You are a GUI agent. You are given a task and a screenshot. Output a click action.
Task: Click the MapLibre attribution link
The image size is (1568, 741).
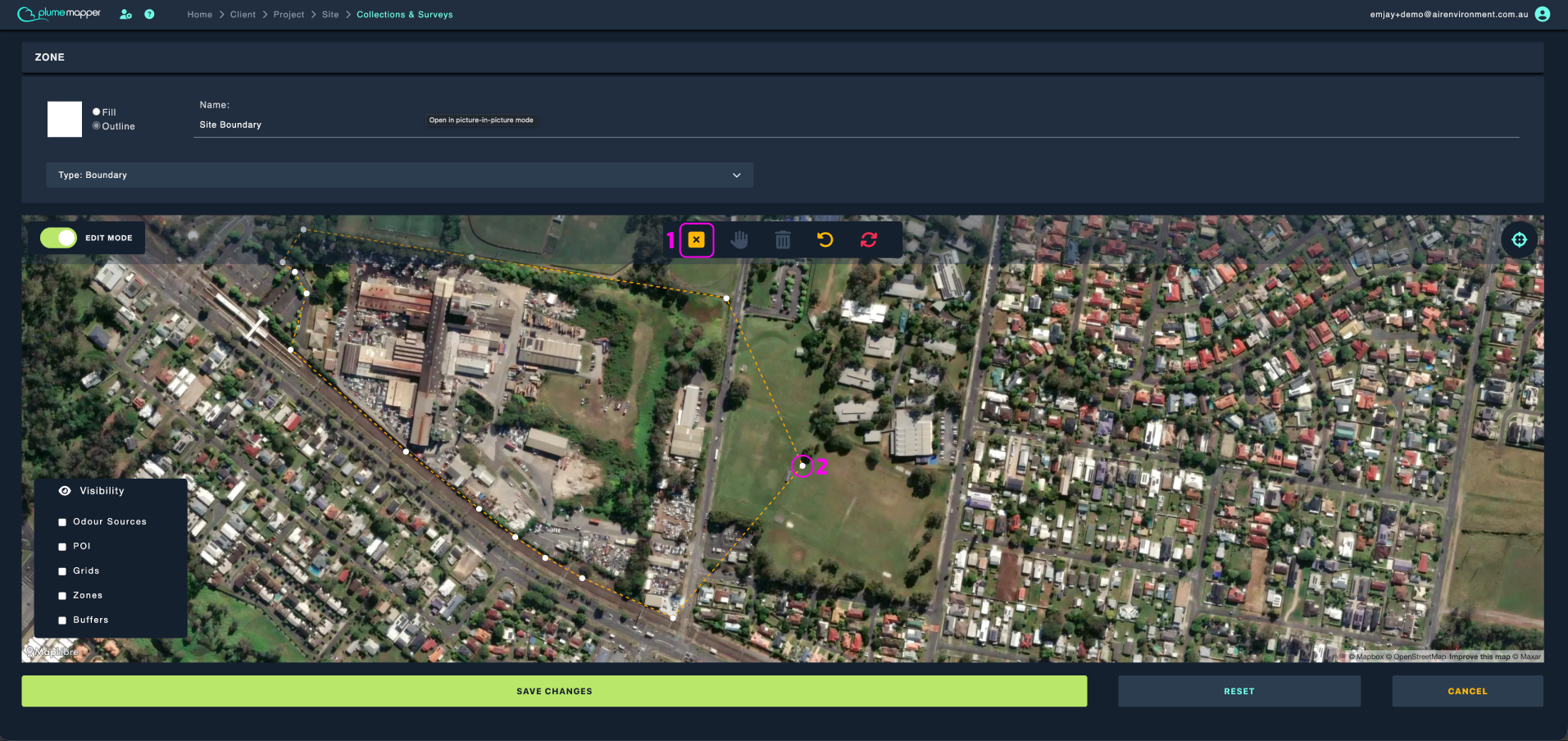click(x=52, y=652)
